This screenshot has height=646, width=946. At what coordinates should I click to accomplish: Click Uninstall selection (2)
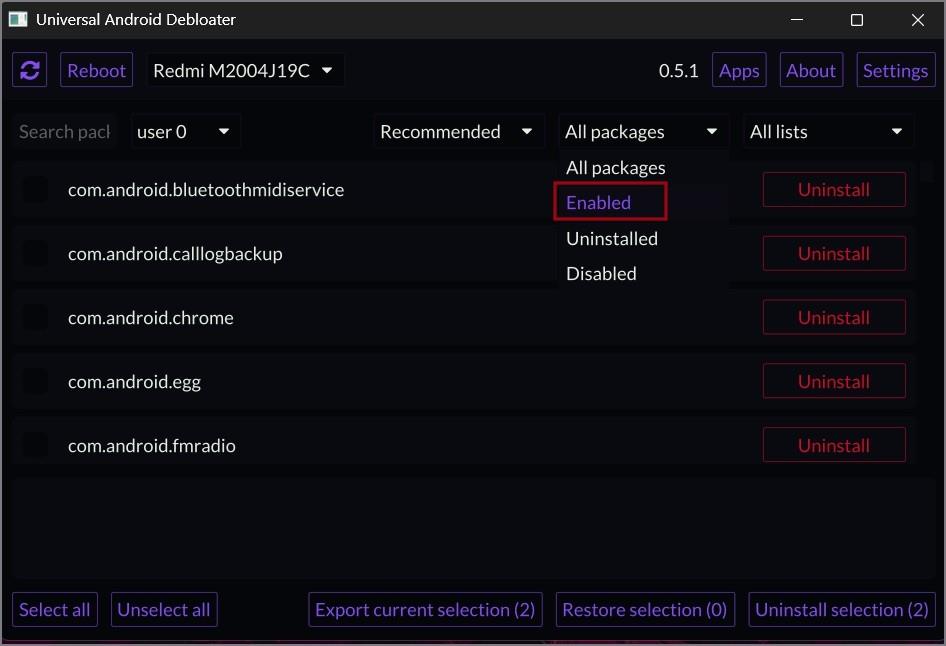pyautogui.click(x=842, y=609)
